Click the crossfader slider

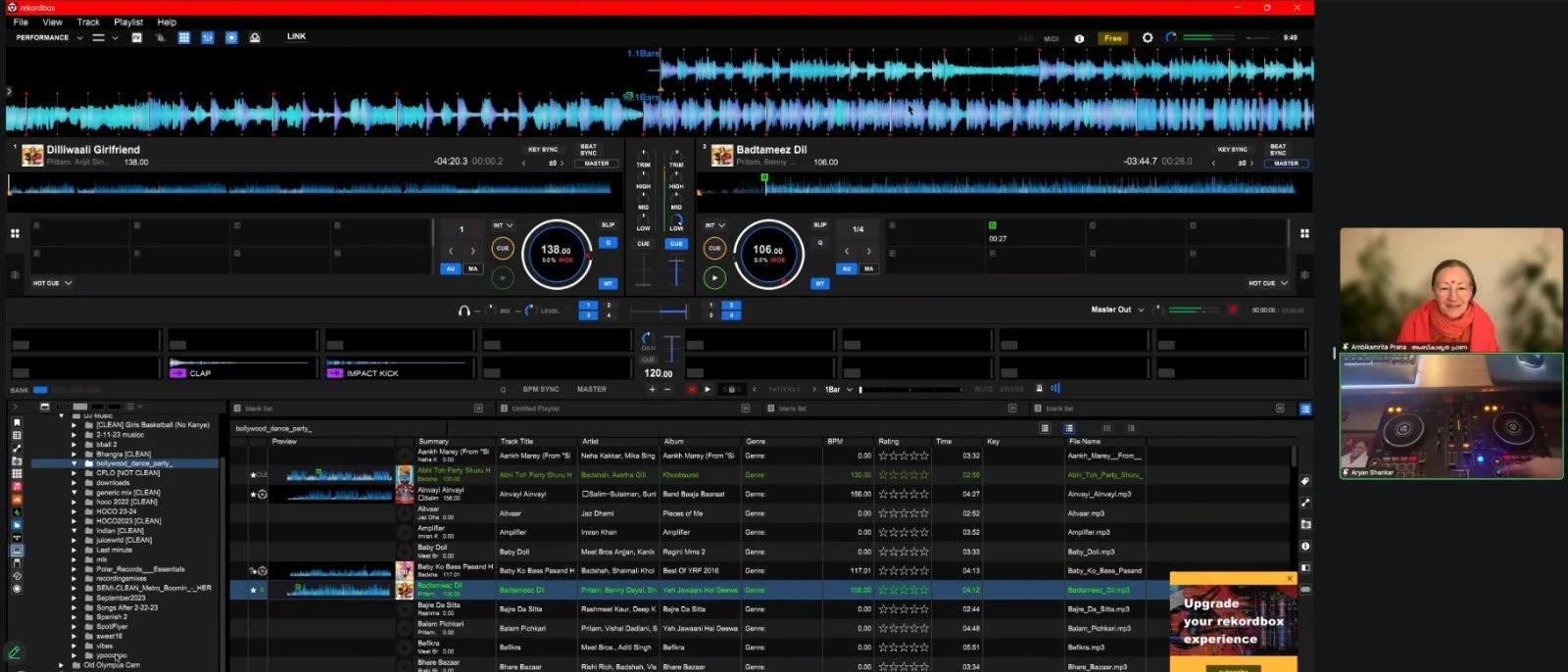[x=660, y=312]
